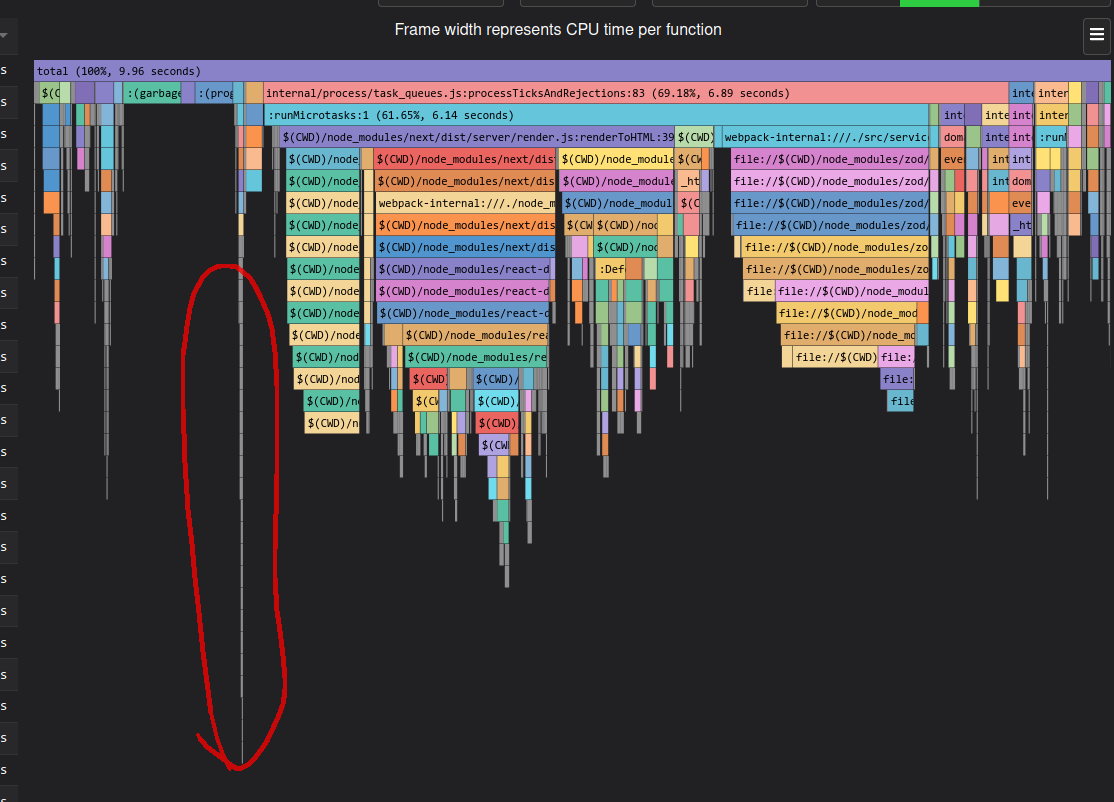Screen dimensions: 1114x802
Task: Click the chart title 'Frame width represents CPU time'
Action: pos(558,30)
